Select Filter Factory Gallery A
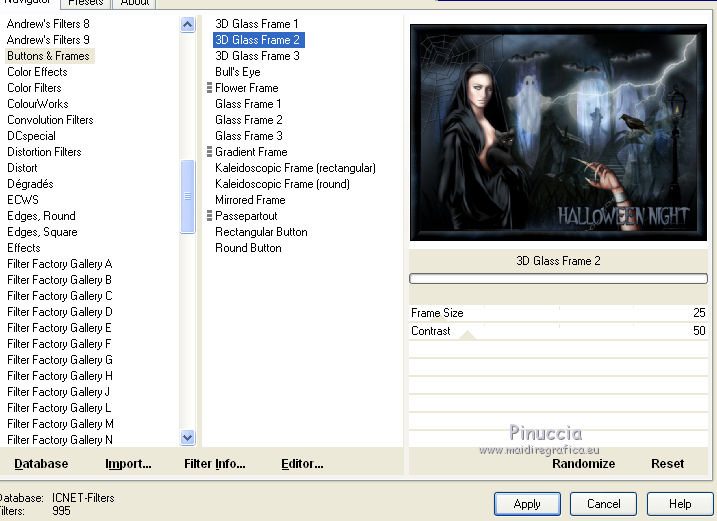This screenshot has width=717, height=521. pyautogui.click(x=59, y=264)
